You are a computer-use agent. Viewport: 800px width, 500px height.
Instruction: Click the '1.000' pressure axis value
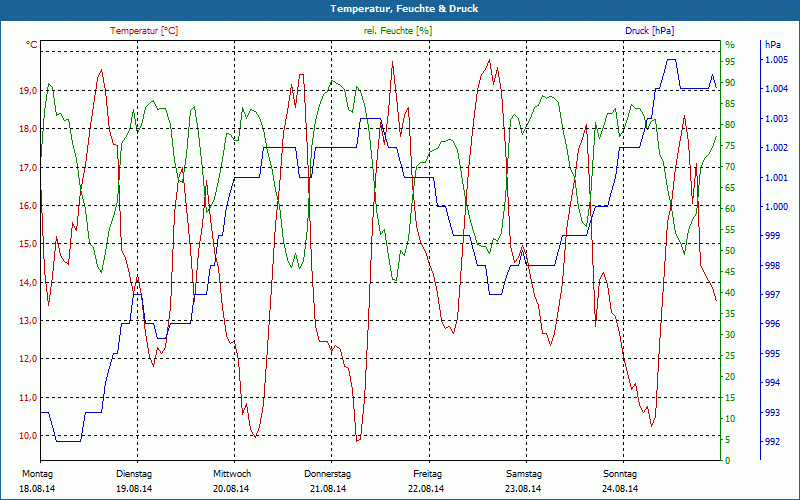(x=777, y=207)
